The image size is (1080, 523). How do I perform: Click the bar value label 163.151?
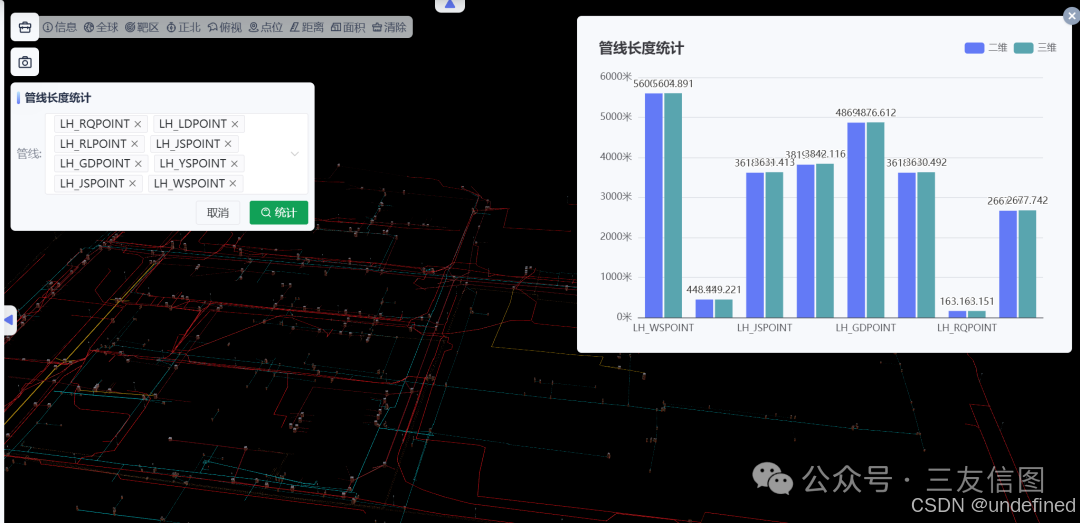point(977,301)
